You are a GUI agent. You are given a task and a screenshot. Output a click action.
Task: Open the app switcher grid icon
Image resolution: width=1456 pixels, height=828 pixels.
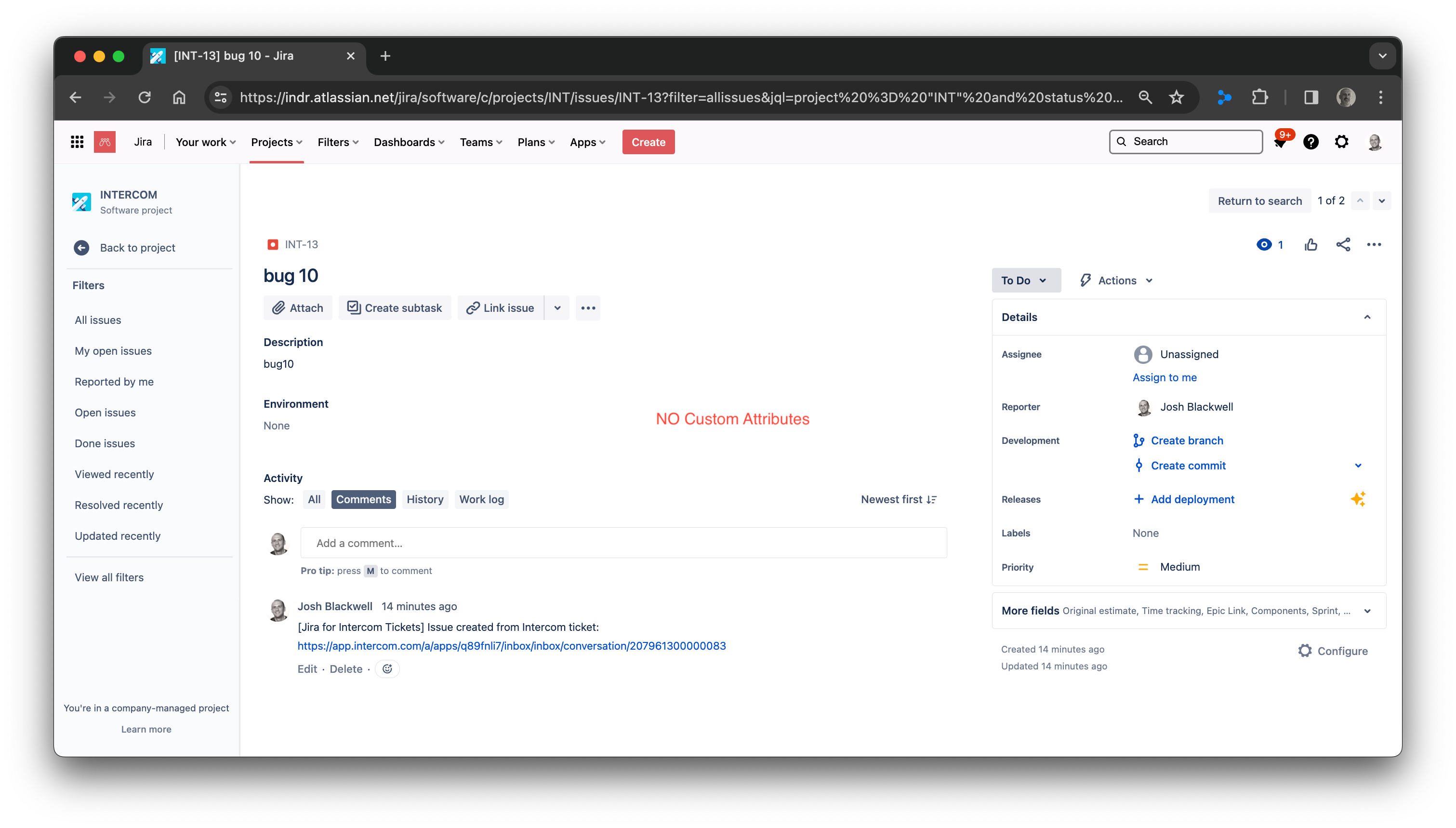77,142
